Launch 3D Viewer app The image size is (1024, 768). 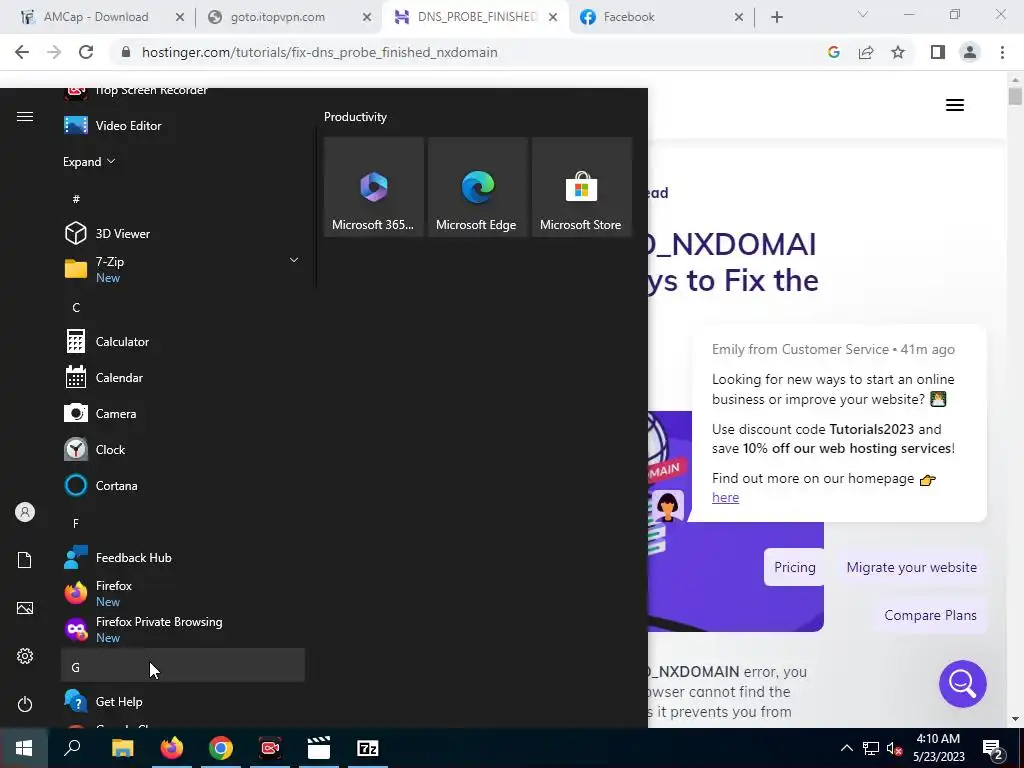[x=183, y=233]
